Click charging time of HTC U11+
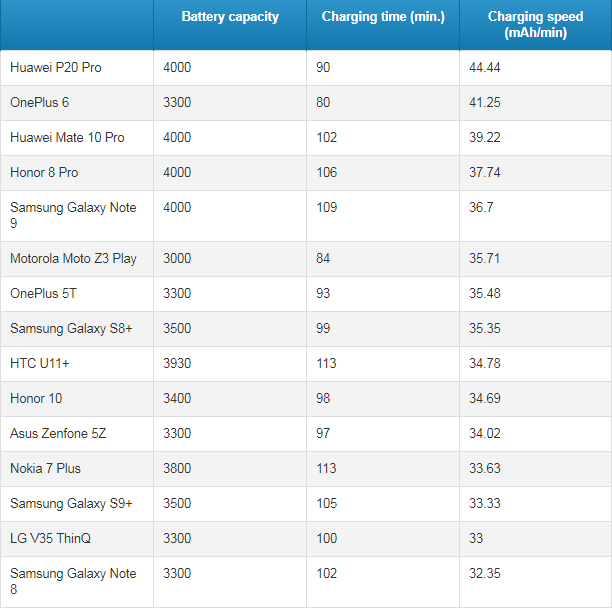The height and width of the screenshot is (608, 612). coord(326,364)
